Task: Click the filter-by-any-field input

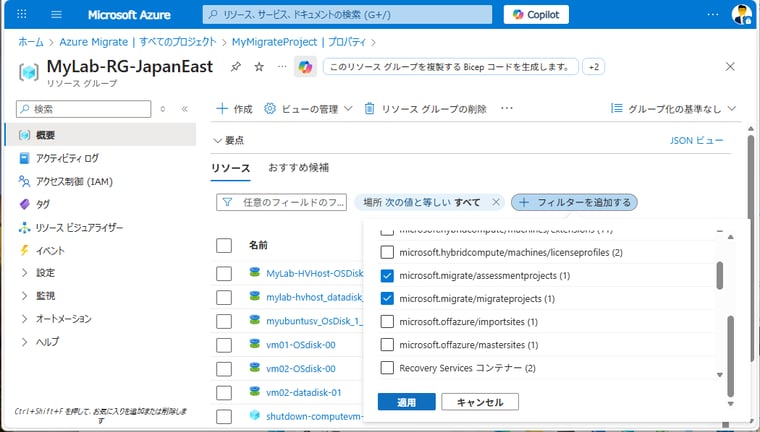Action: (x=282, y=202)
